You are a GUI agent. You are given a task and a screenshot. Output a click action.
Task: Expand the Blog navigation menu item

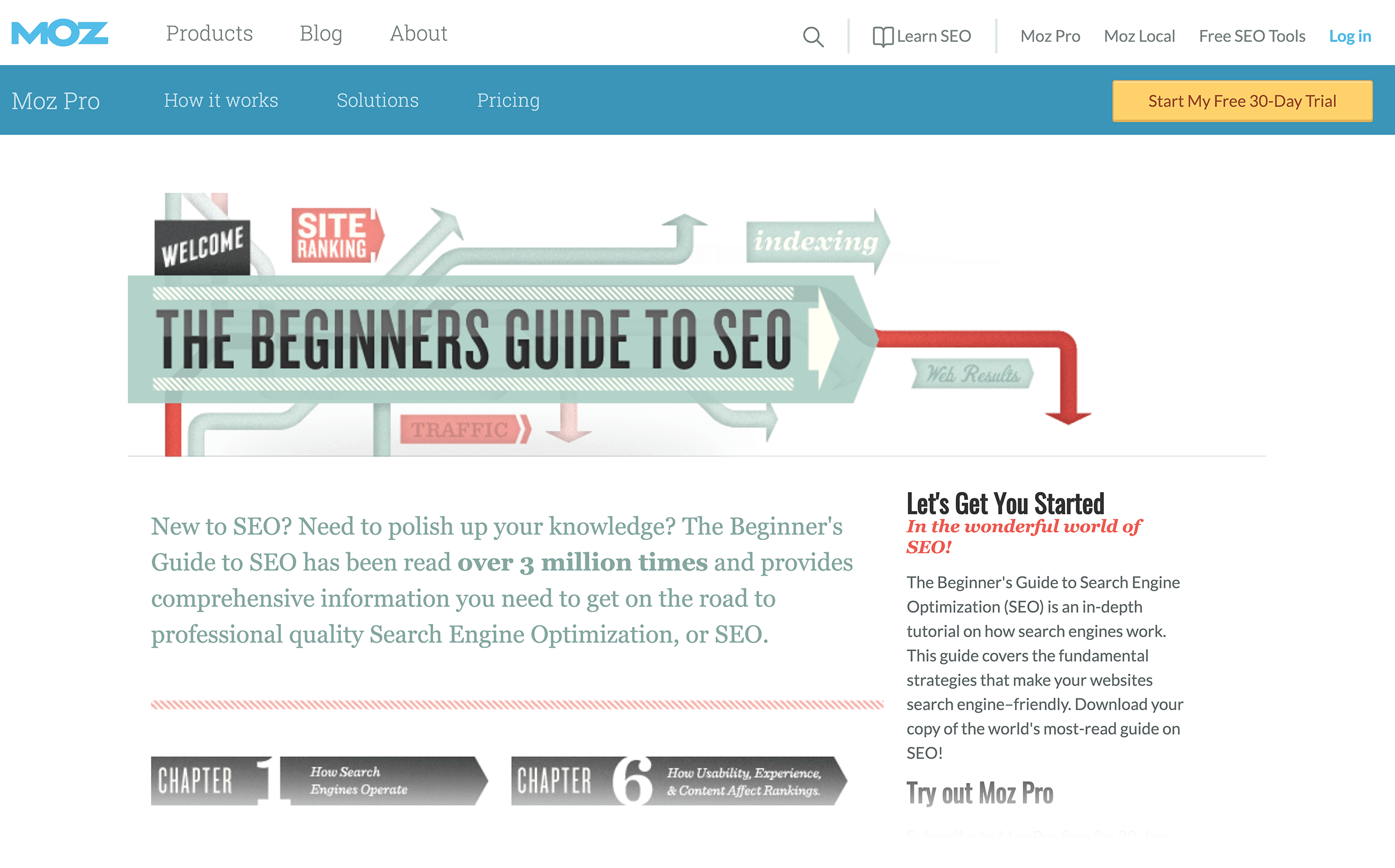point(320,33)
